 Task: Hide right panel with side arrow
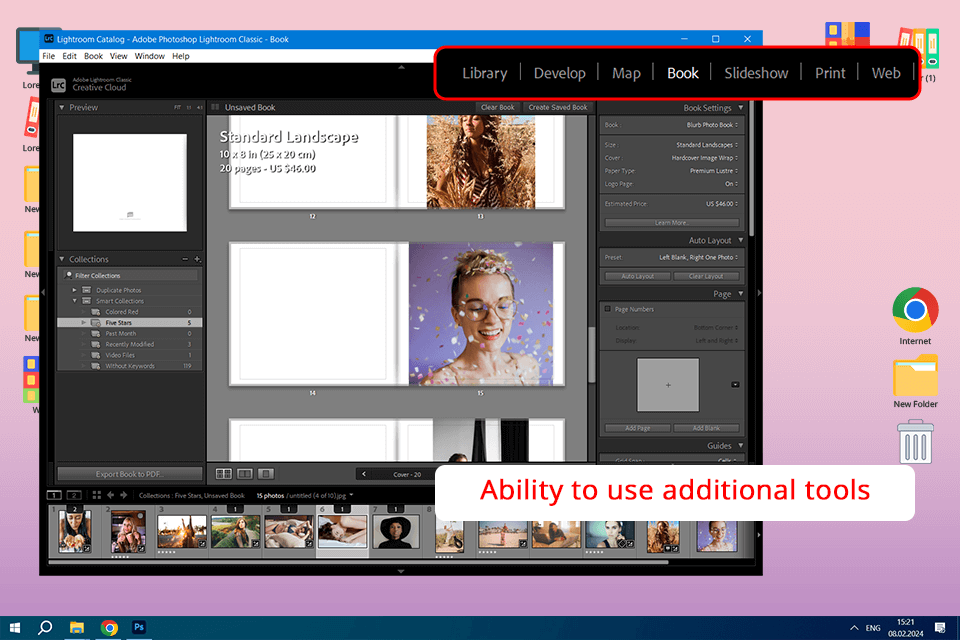point(759,293)
